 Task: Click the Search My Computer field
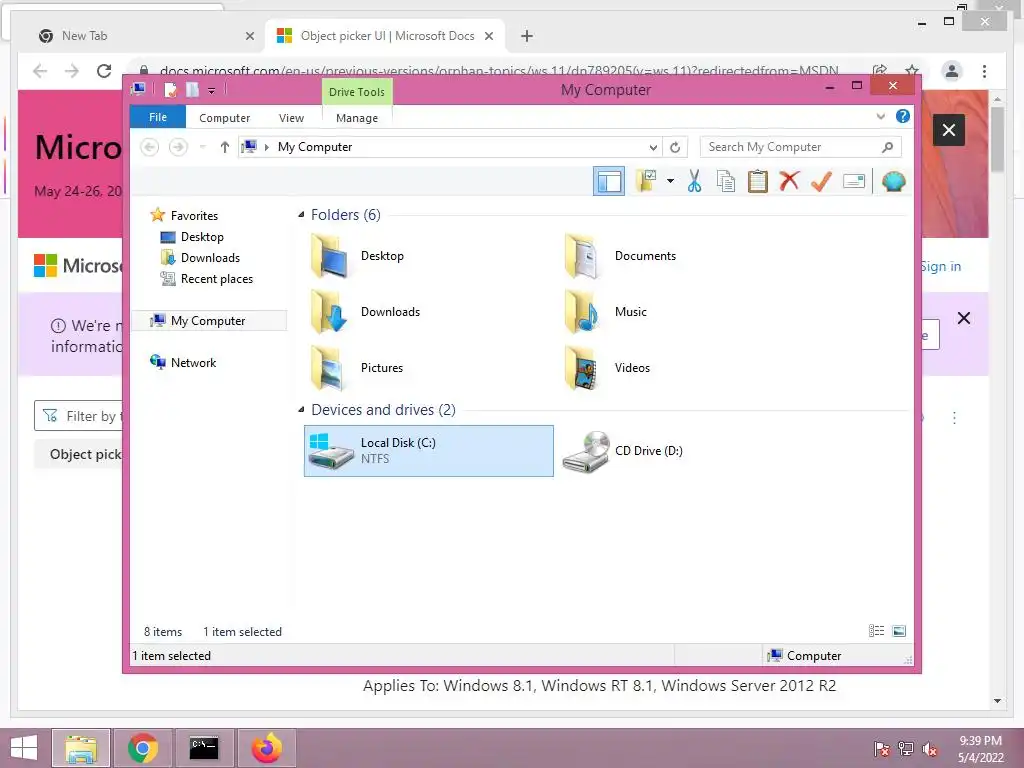pos(800,147)
